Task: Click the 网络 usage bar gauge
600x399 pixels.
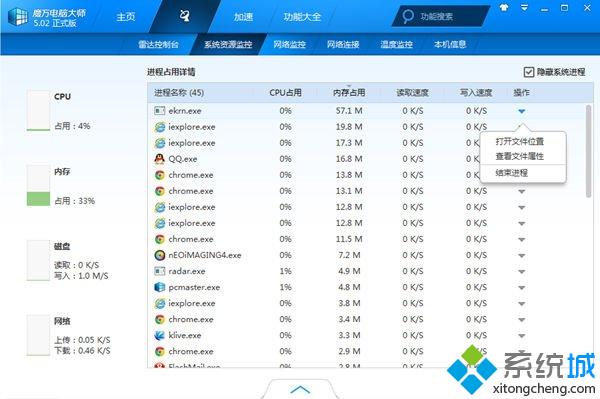Action: tap(38, 335)
